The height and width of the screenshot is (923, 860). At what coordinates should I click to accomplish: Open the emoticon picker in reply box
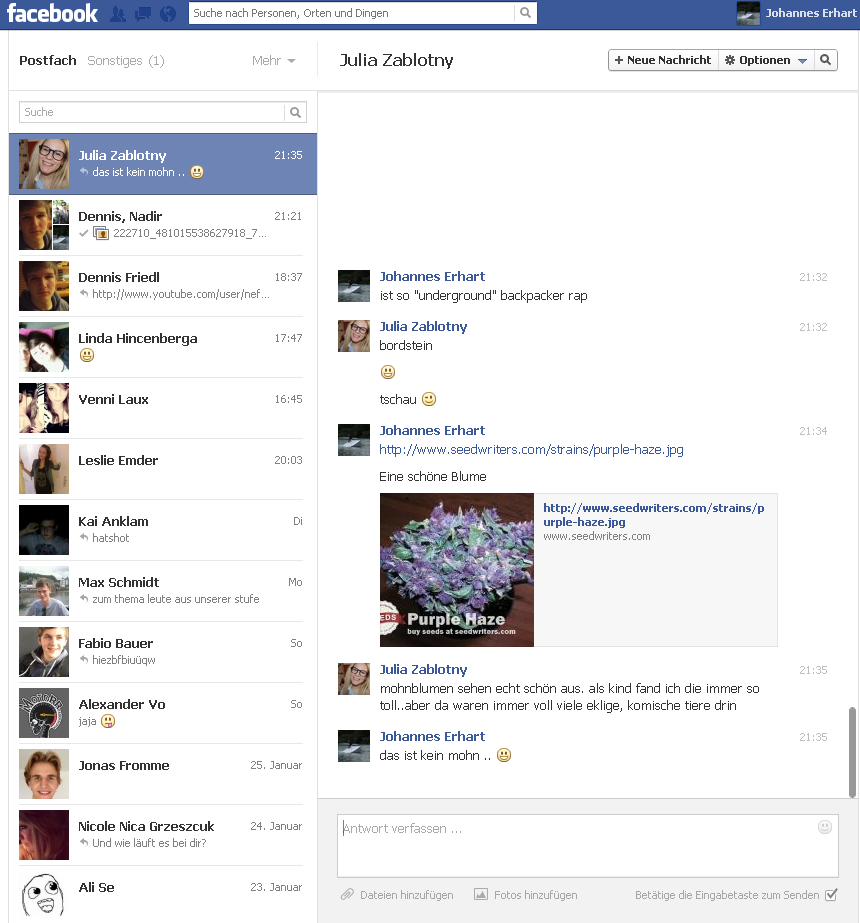click(825, 827)
